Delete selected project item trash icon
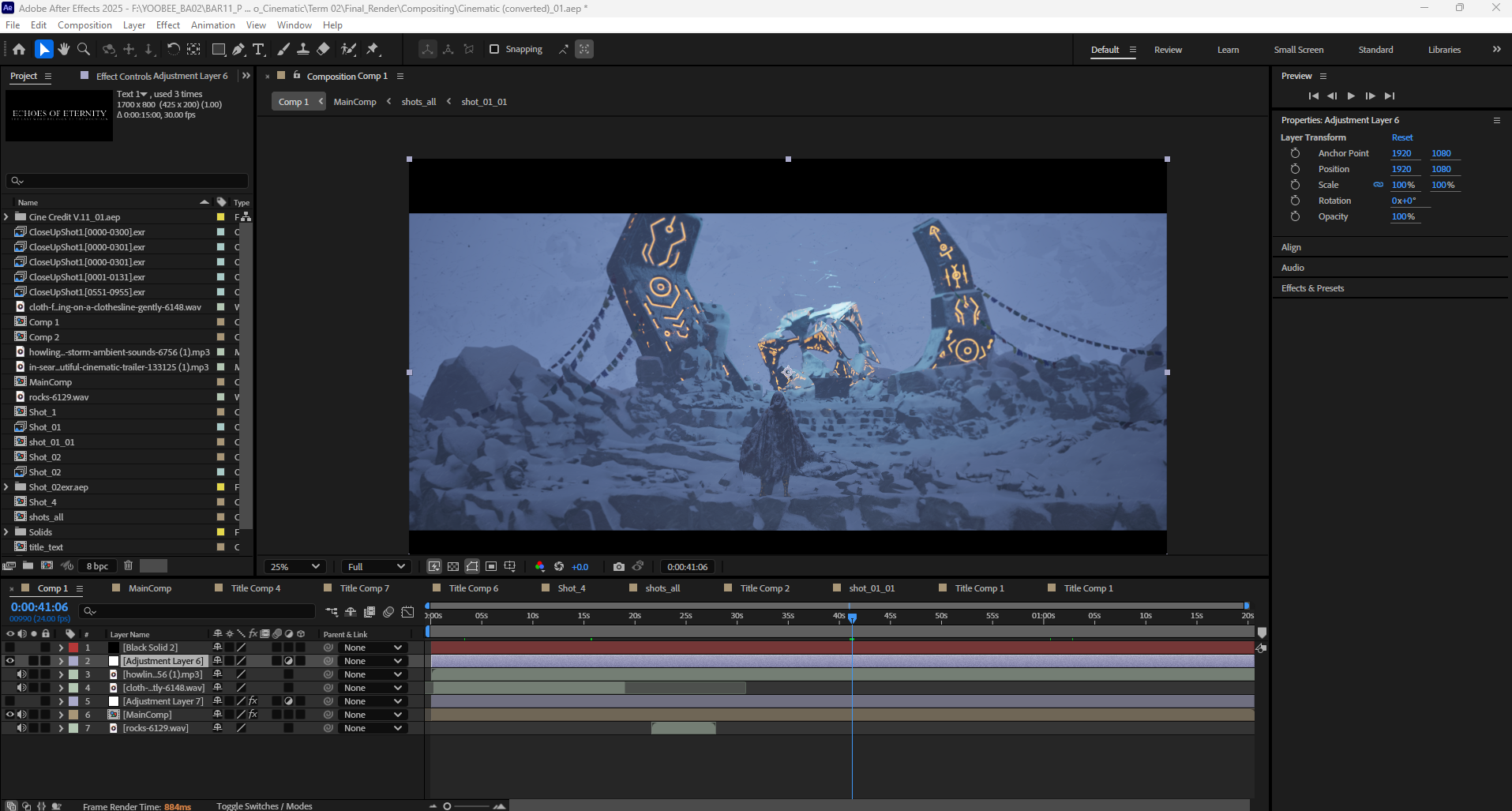Screen dimensions: 1512x811 (128, 565)
